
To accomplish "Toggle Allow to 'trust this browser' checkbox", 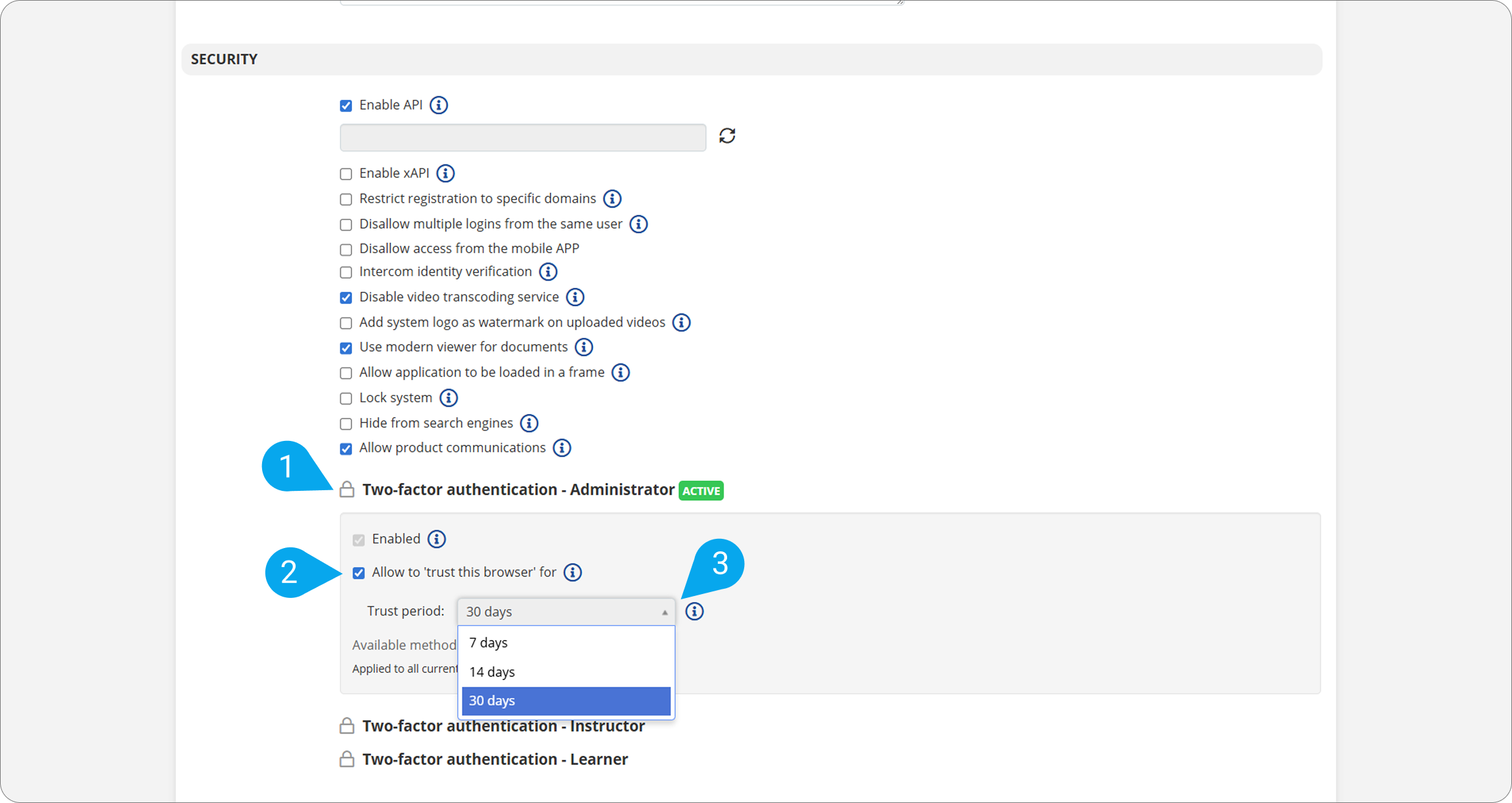I will [x=359, y=573].
